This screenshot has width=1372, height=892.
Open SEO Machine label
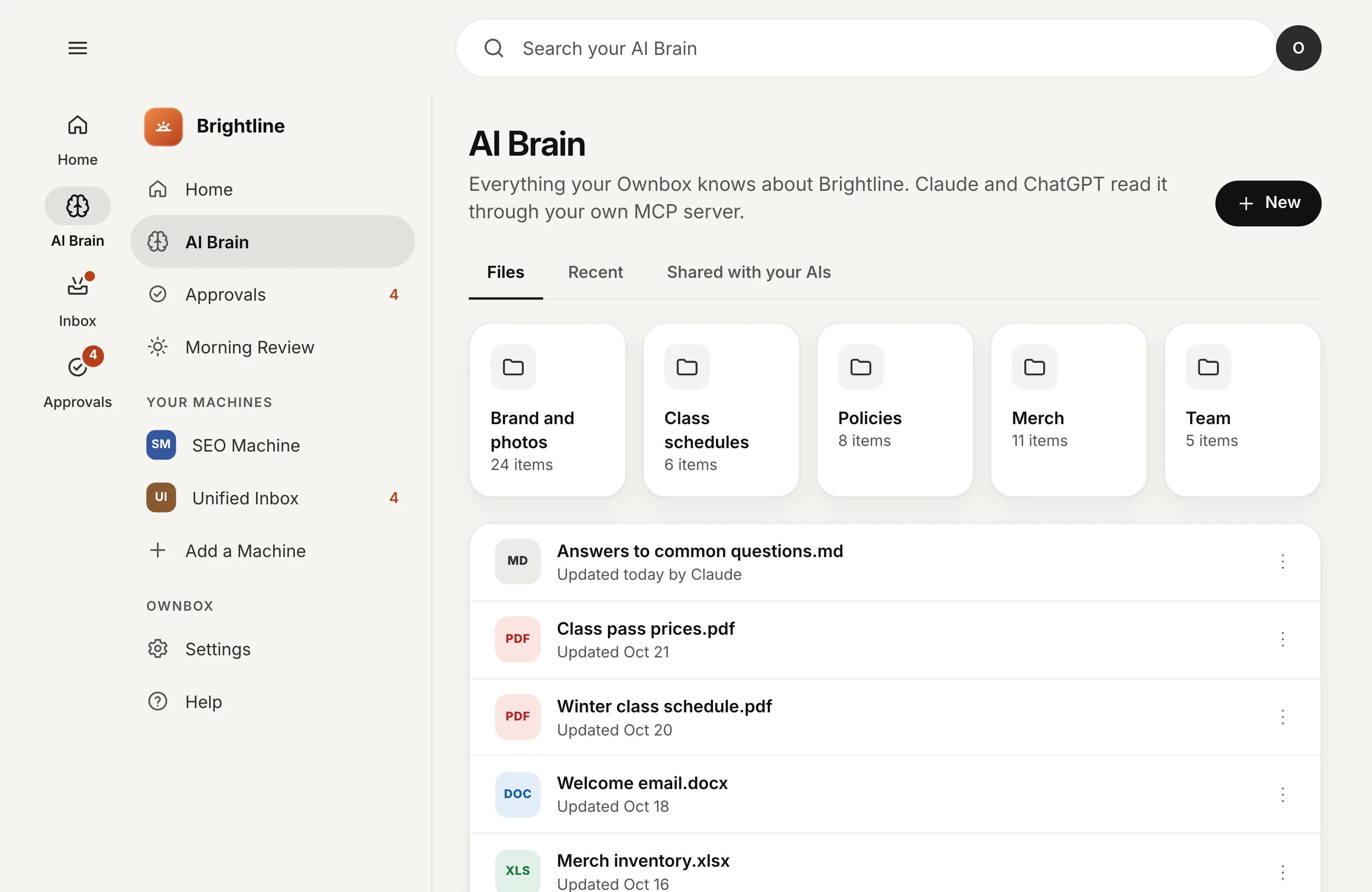coord(246,445)
